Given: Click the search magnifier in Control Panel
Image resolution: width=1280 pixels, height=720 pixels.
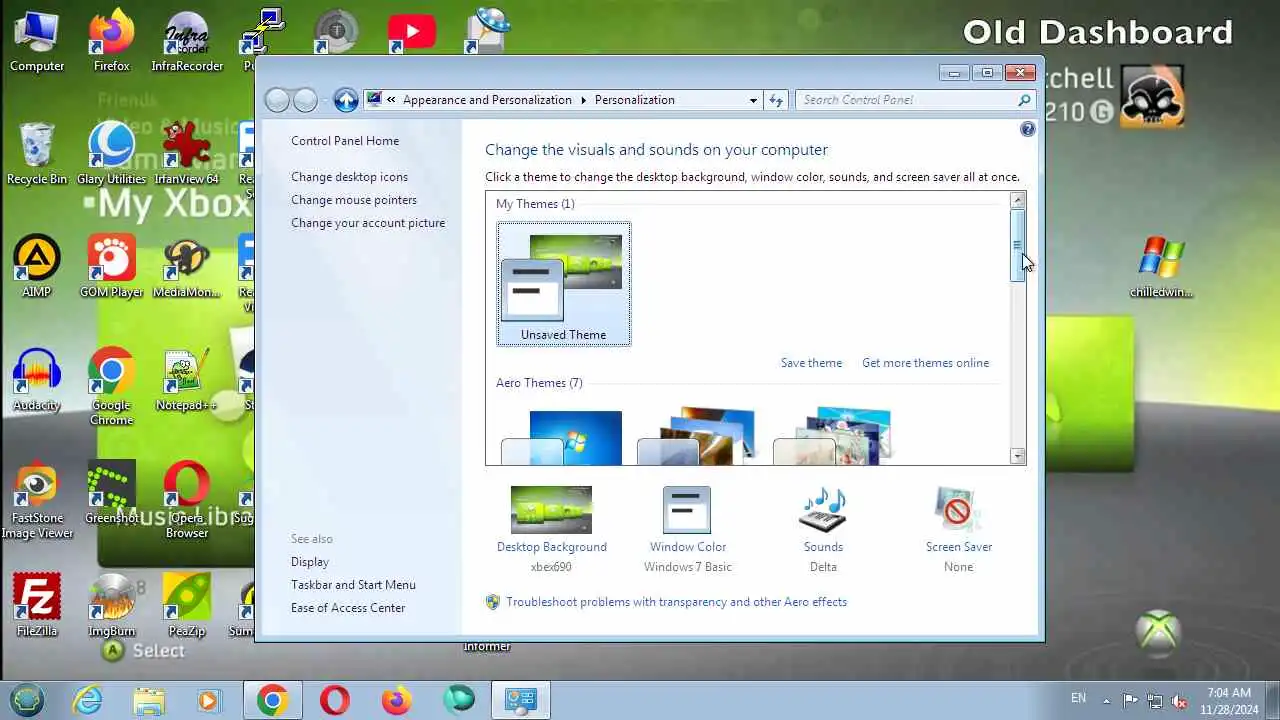Looking at the screenshot, I should point(1024,100).
